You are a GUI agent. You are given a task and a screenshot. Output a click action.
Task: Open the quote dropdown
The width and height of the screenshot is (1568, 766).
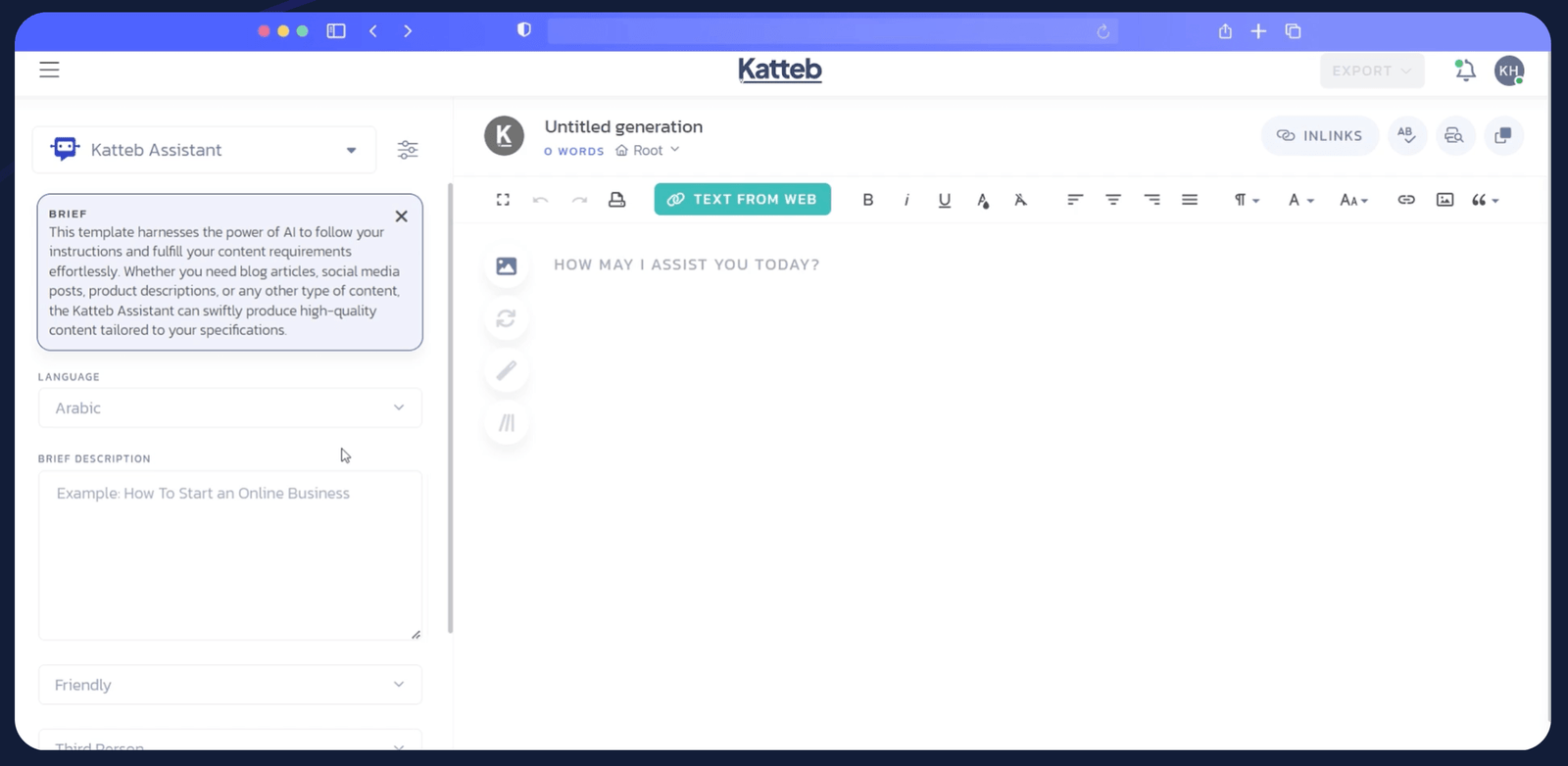pos(1485,200)
